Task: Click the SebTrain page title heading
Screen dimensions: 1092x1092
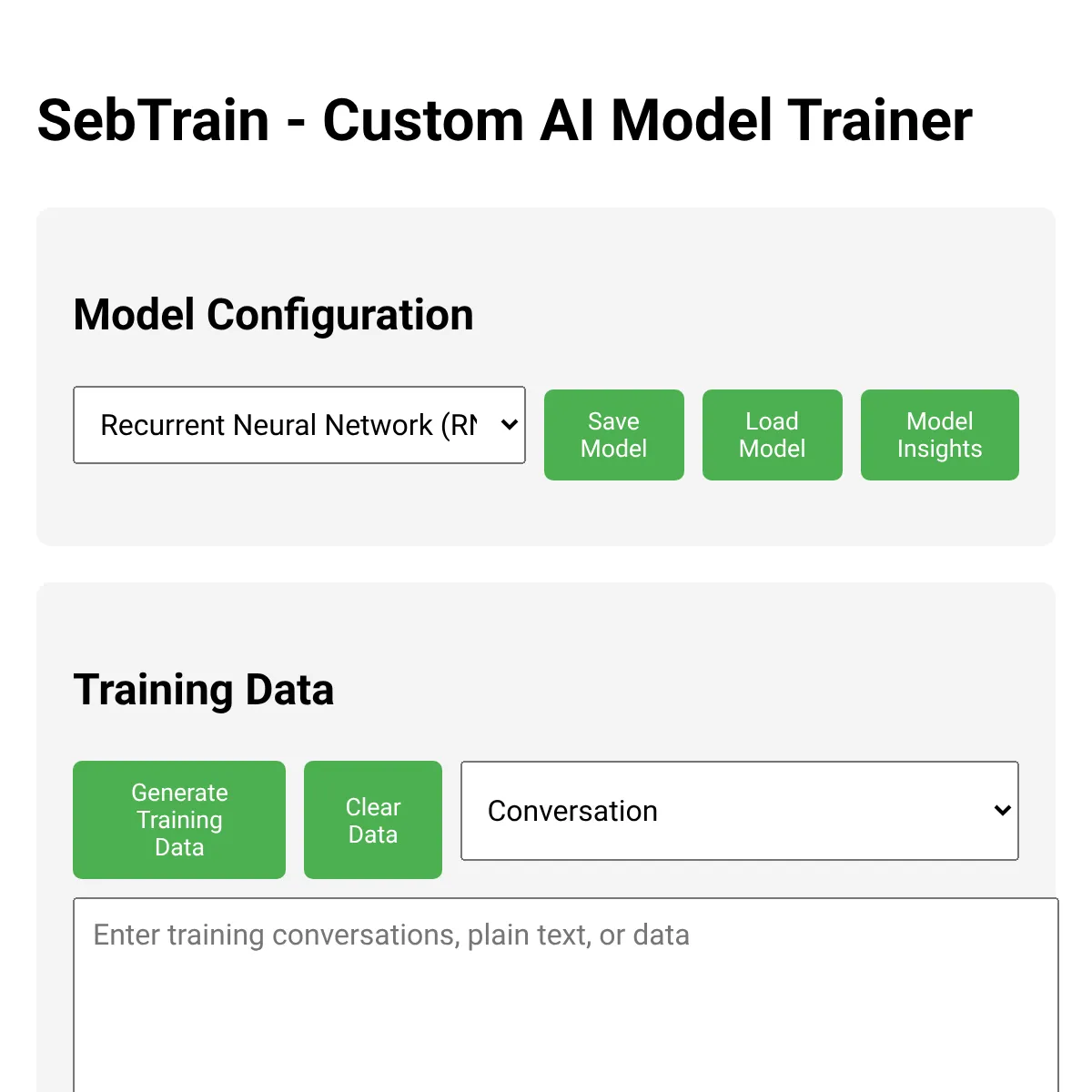Action: click(x=505, y=120)
